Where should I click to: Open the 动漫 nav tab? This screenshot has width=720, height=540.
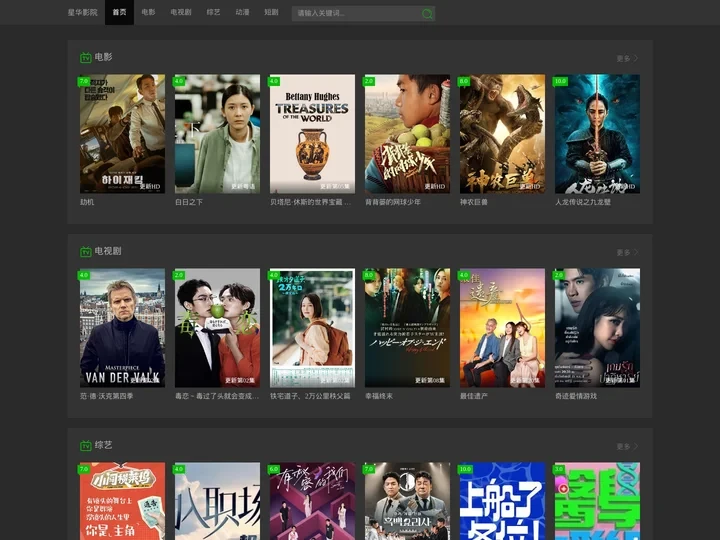coord(242,12)
